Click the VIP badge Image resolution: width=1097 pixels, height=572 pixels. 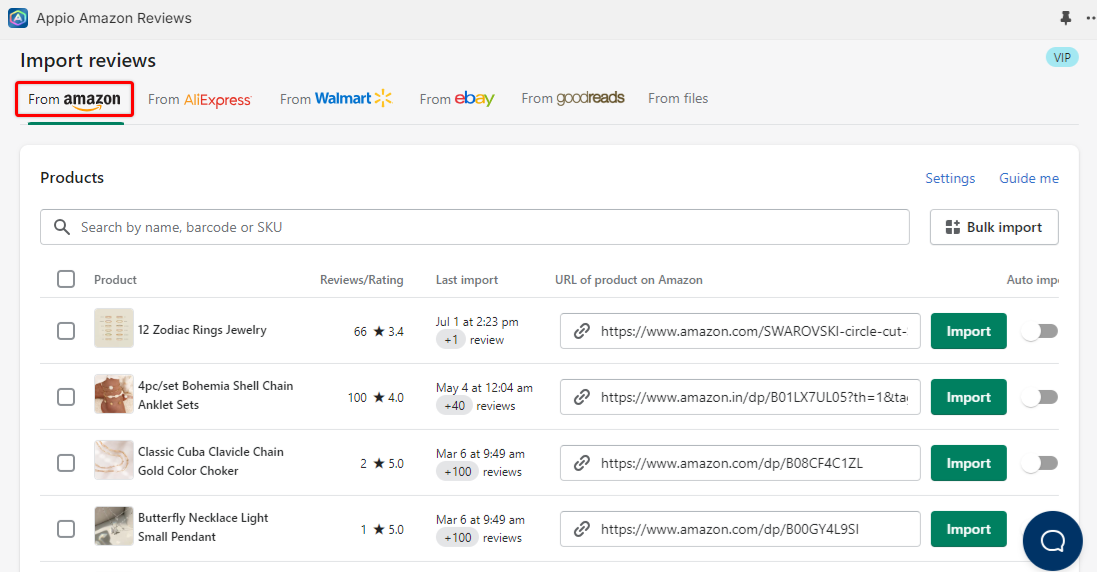[1061, 57]
